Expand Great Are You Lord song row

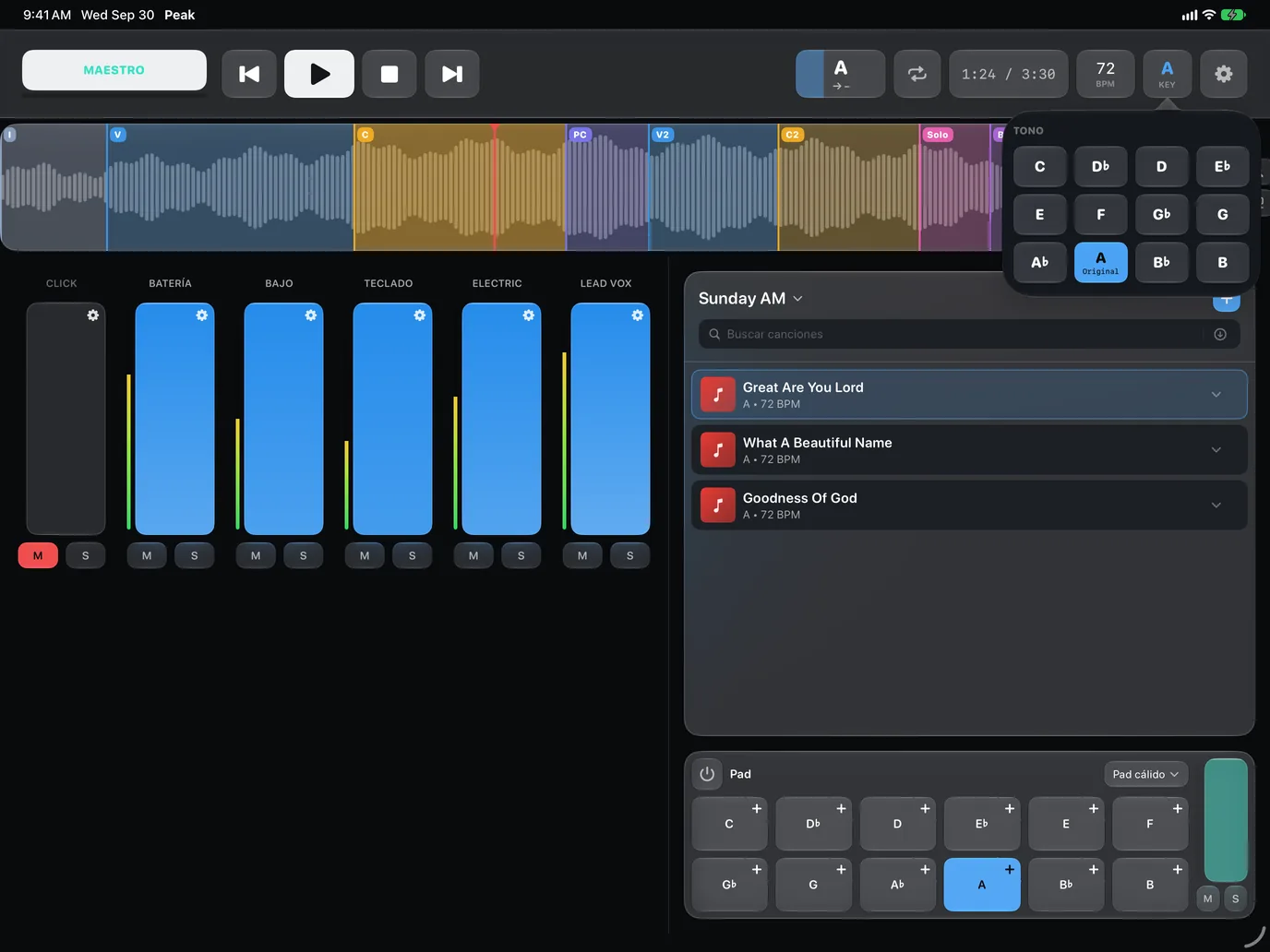1216,395
